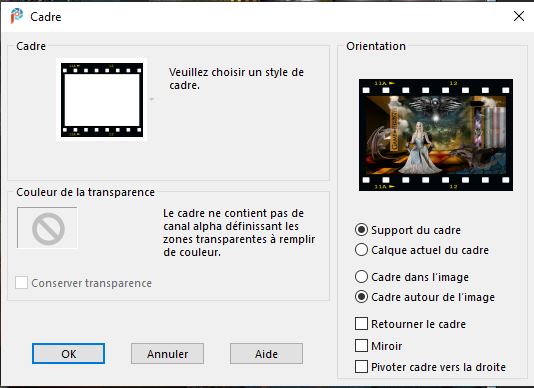Click the small dropdown arrow beside frame thumbnail
Viewport: 534px width, 388px height.
point(152,99)
